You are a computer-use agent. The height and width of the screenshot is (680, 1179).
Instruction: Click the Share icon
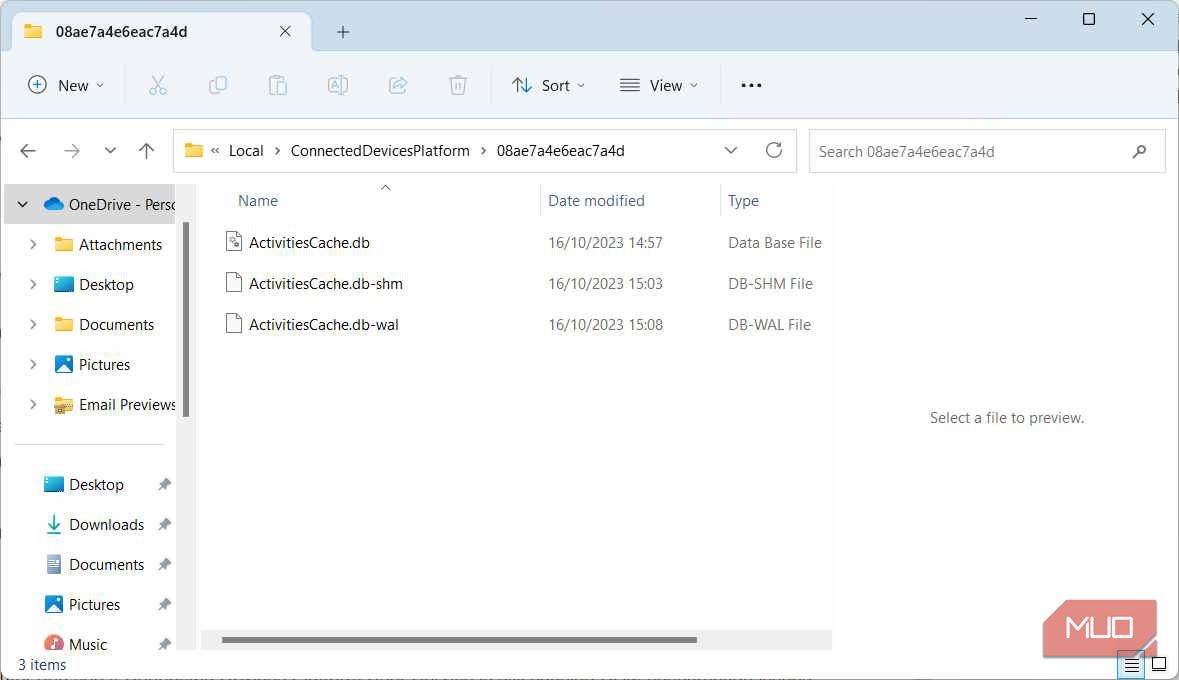pos(398,85)
